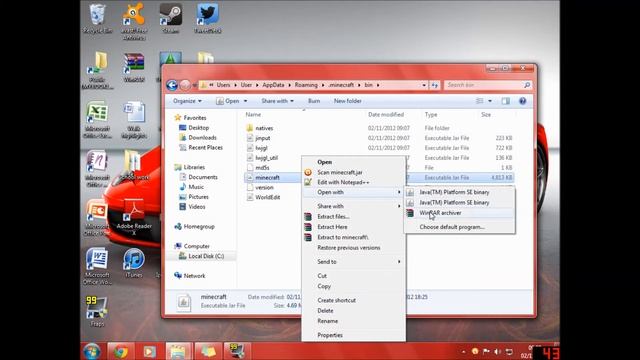Click AppData in the breadcrumb path
Viewport: 640px width, 360px height.
(273, 85)
